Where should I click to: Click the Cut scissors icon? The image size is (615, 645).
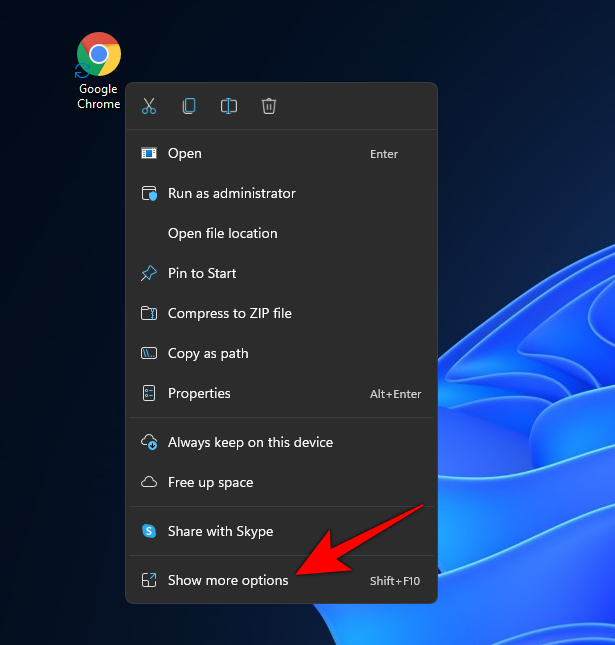coord(149,106)
